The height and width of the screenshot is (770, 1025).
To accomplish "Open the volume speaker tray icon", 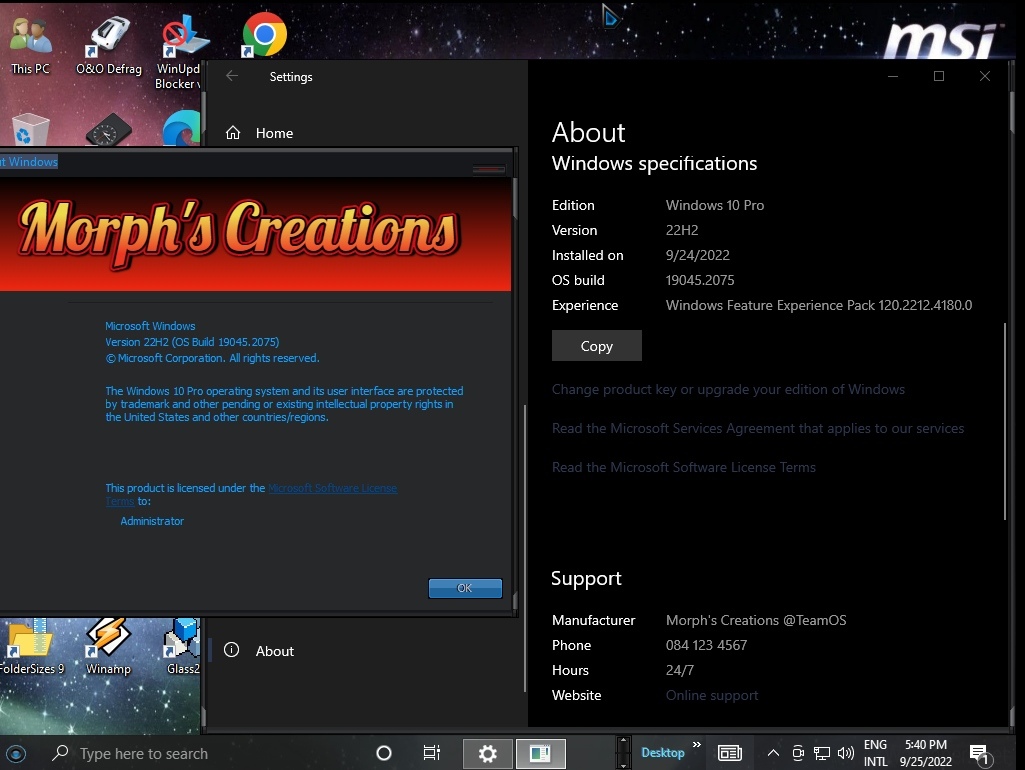I will [x=846, y=753].
